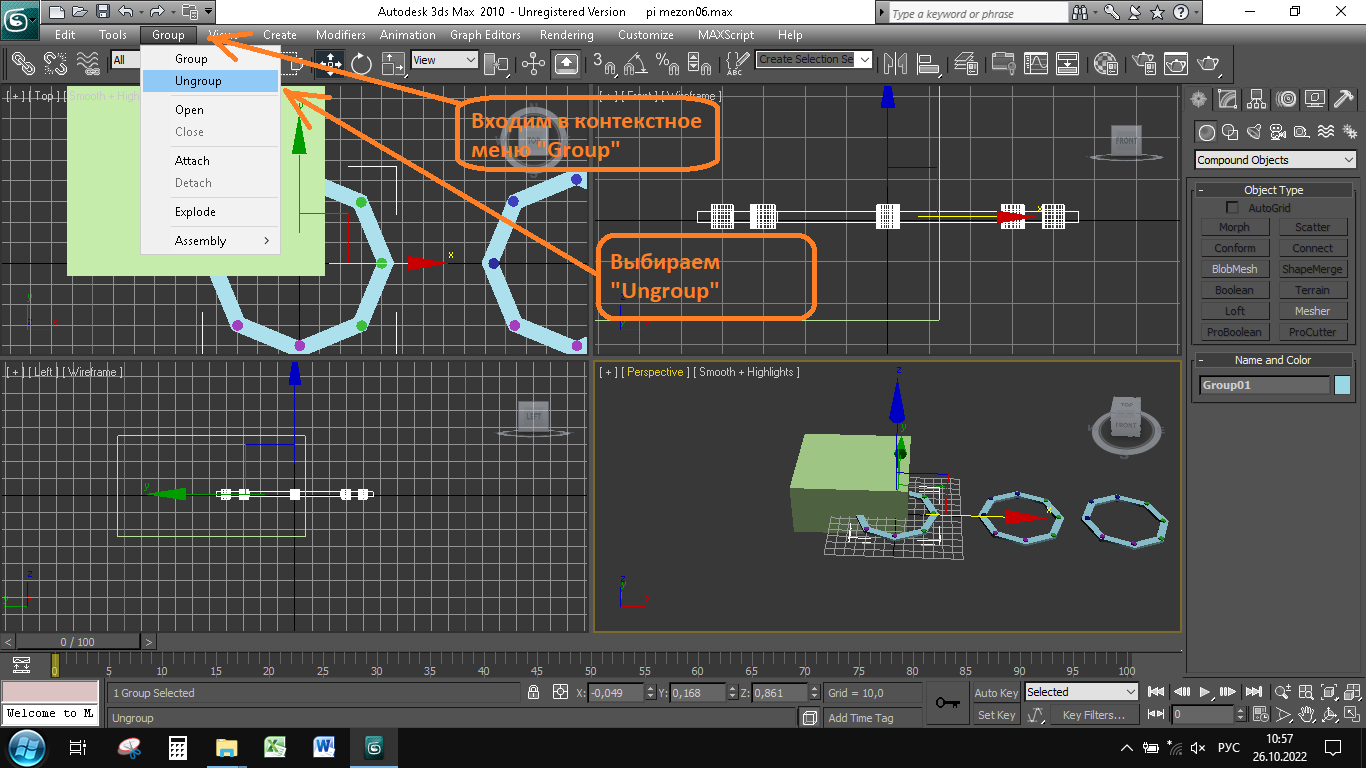
Task: Toggle Auto Key mode
Action: (996, 693)
